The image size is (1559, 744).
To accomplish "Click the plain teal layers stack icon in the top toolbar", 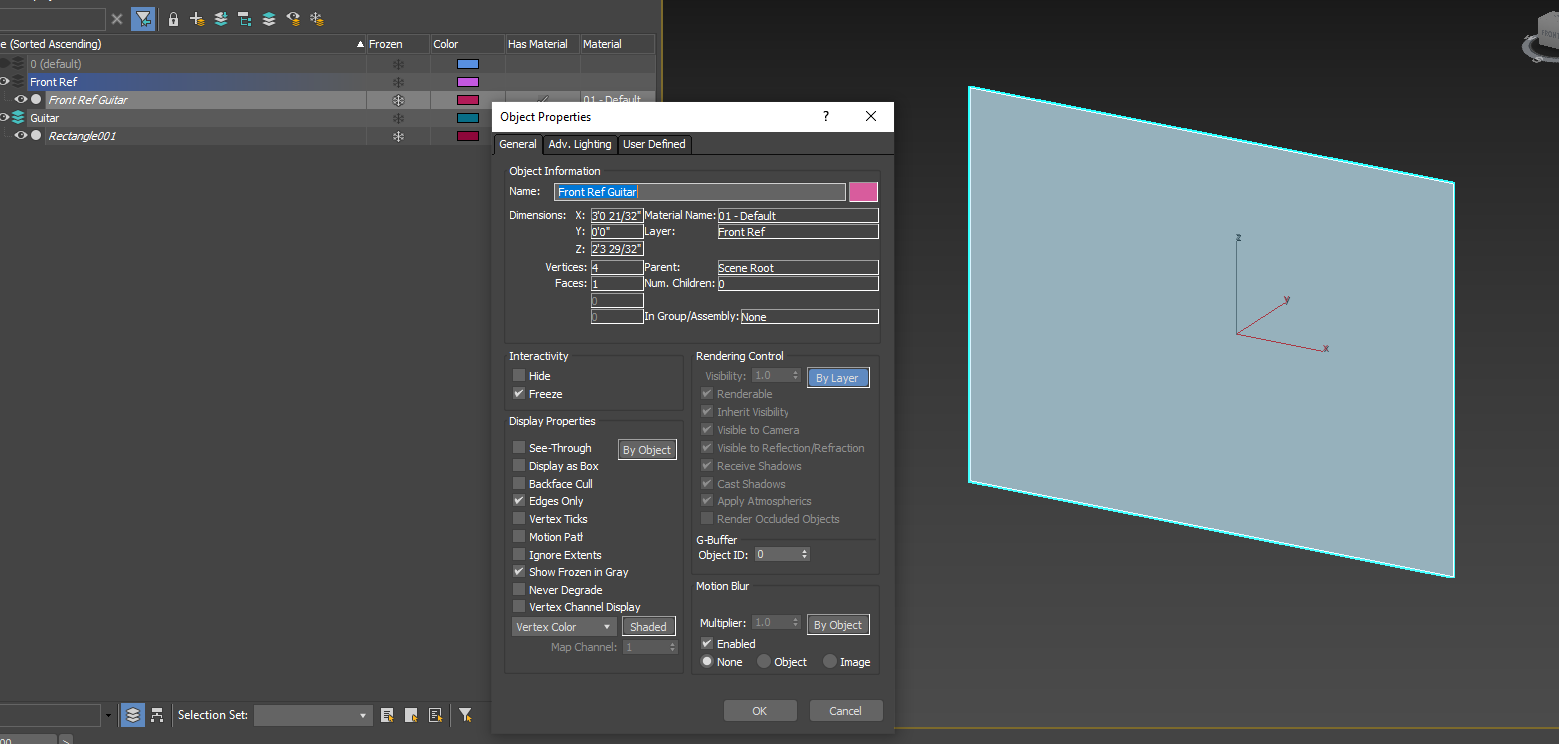I will [x=269, y=19].
